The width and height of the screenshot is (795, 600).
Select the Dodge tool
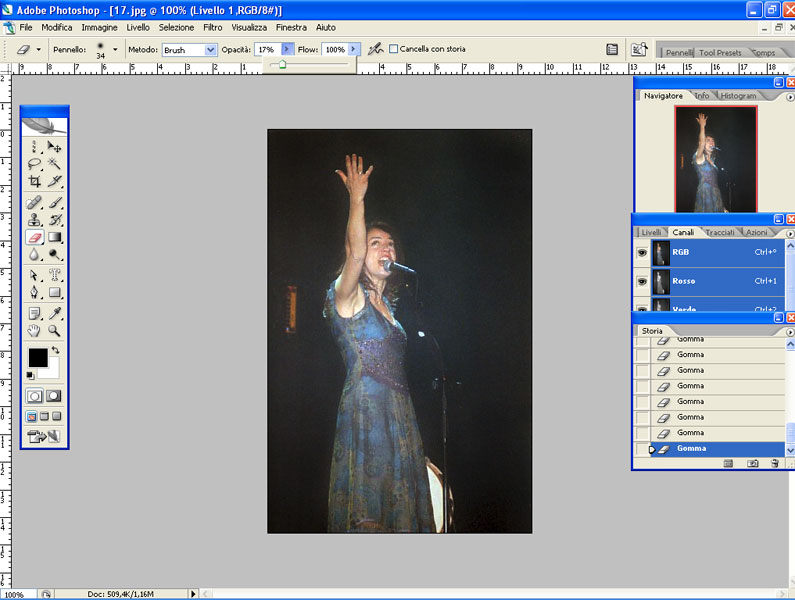[54, 254]
